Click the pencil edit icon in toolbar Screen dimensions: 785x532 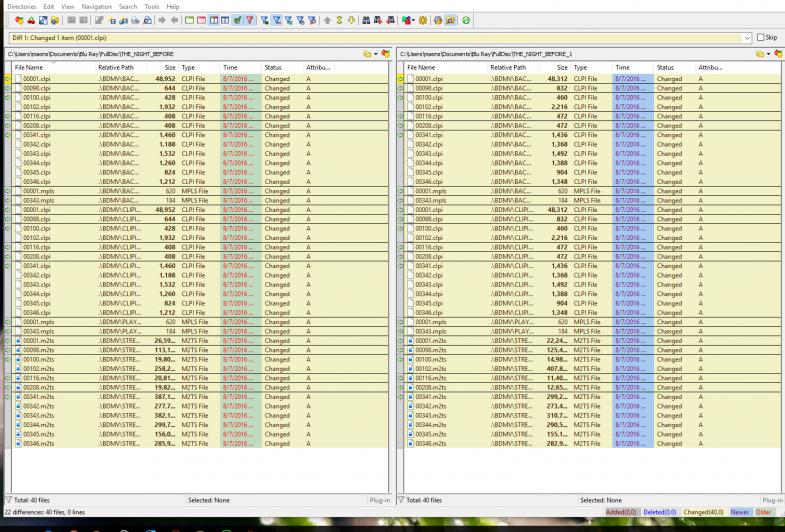99,21
